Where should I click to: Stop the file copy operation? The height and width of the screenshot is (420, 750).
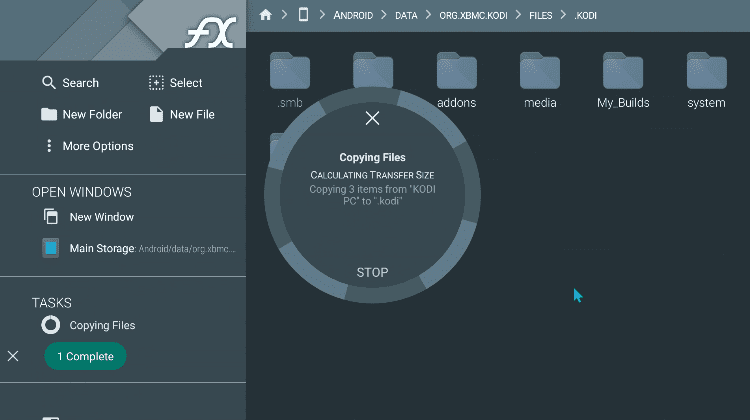372,272
